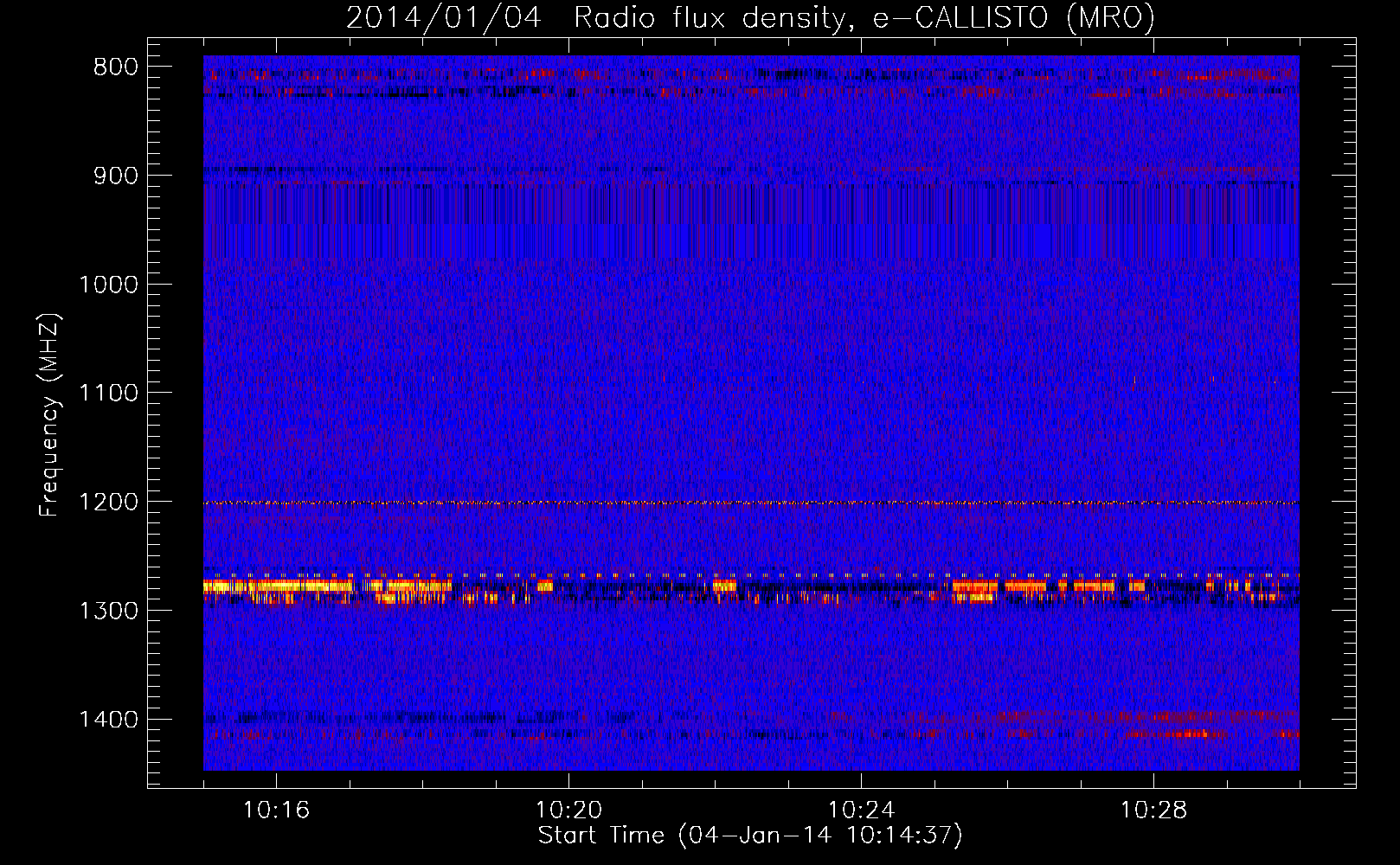Click the 800 frequency tick label
The width and height of the screenshot is (1400, 865).
pos(116,67)
